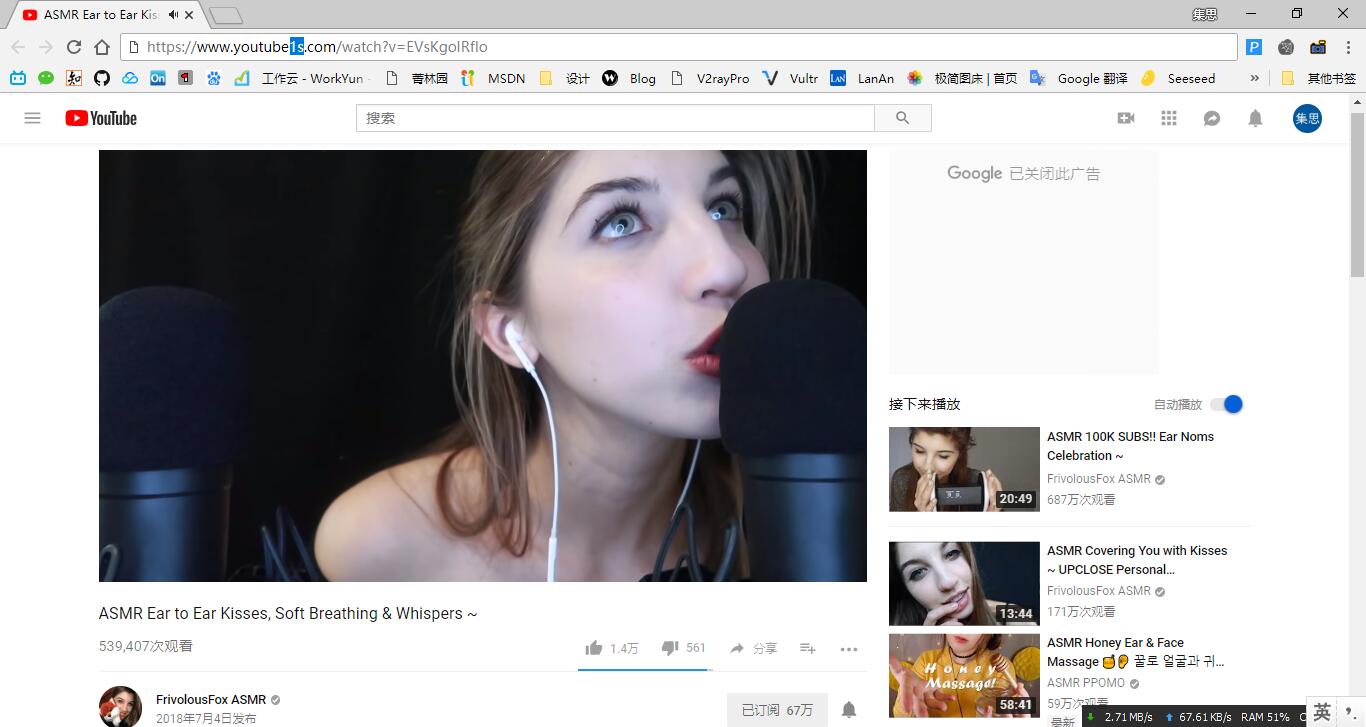Open the YouTube messages share icon
Image resolution: width=1366 pixels, height=727 pixels.
[x=1212, y=118]
